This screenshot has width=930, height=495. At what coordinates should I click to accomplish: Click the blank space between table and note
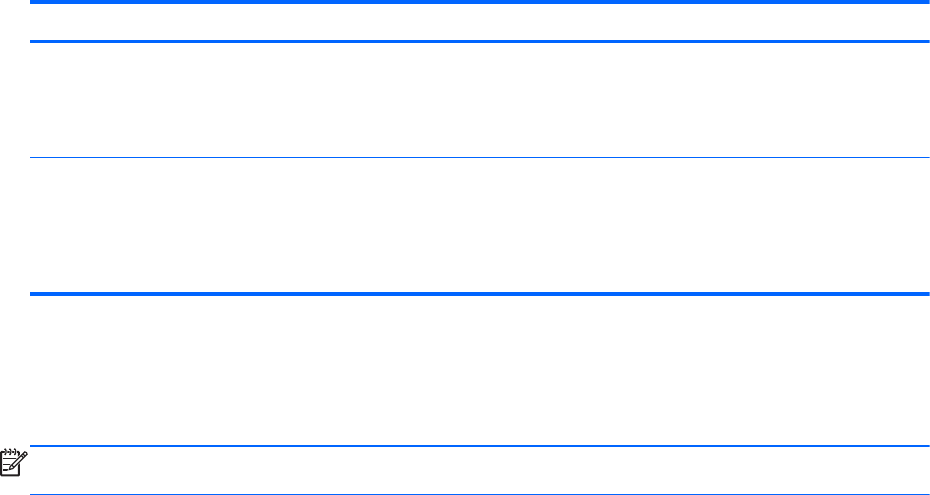click(479, 370)
